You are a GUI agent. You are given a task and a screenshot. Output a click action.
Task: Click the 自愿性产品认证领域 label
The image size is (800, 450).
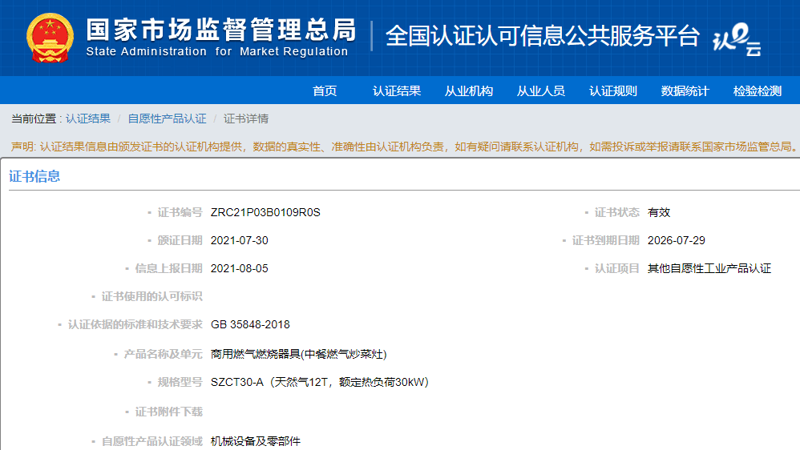152,441
